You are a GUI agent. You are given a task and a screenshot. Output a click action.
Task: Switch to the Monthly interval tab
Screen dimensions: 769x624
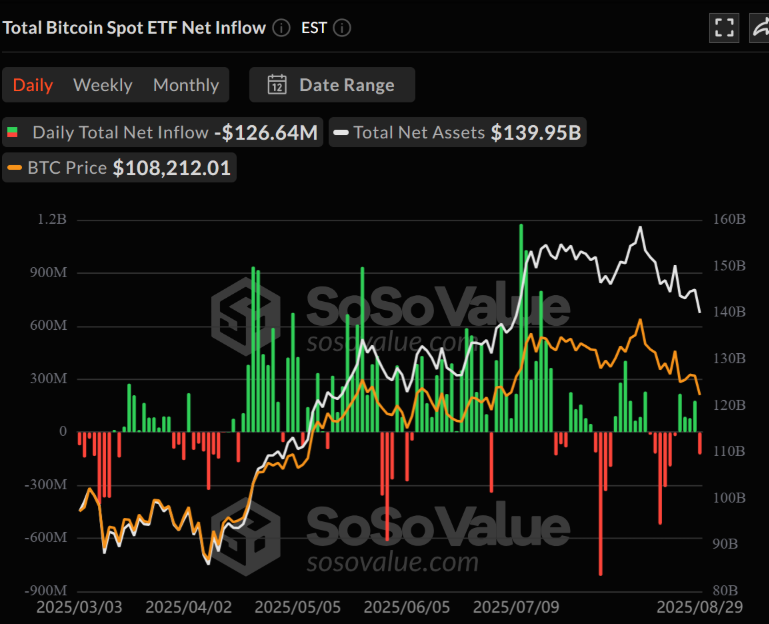tap(185, 85)
